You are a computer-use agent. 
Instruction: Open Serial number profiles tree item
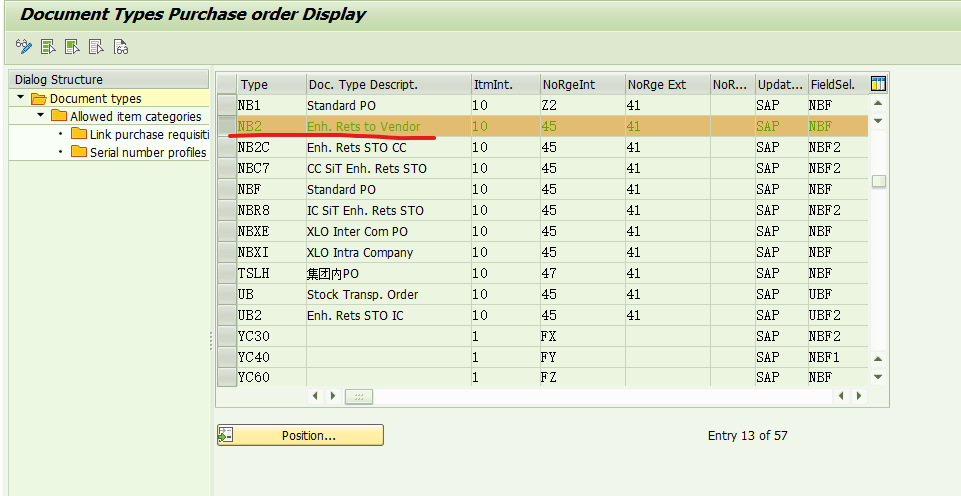click(x=148, y=152)
